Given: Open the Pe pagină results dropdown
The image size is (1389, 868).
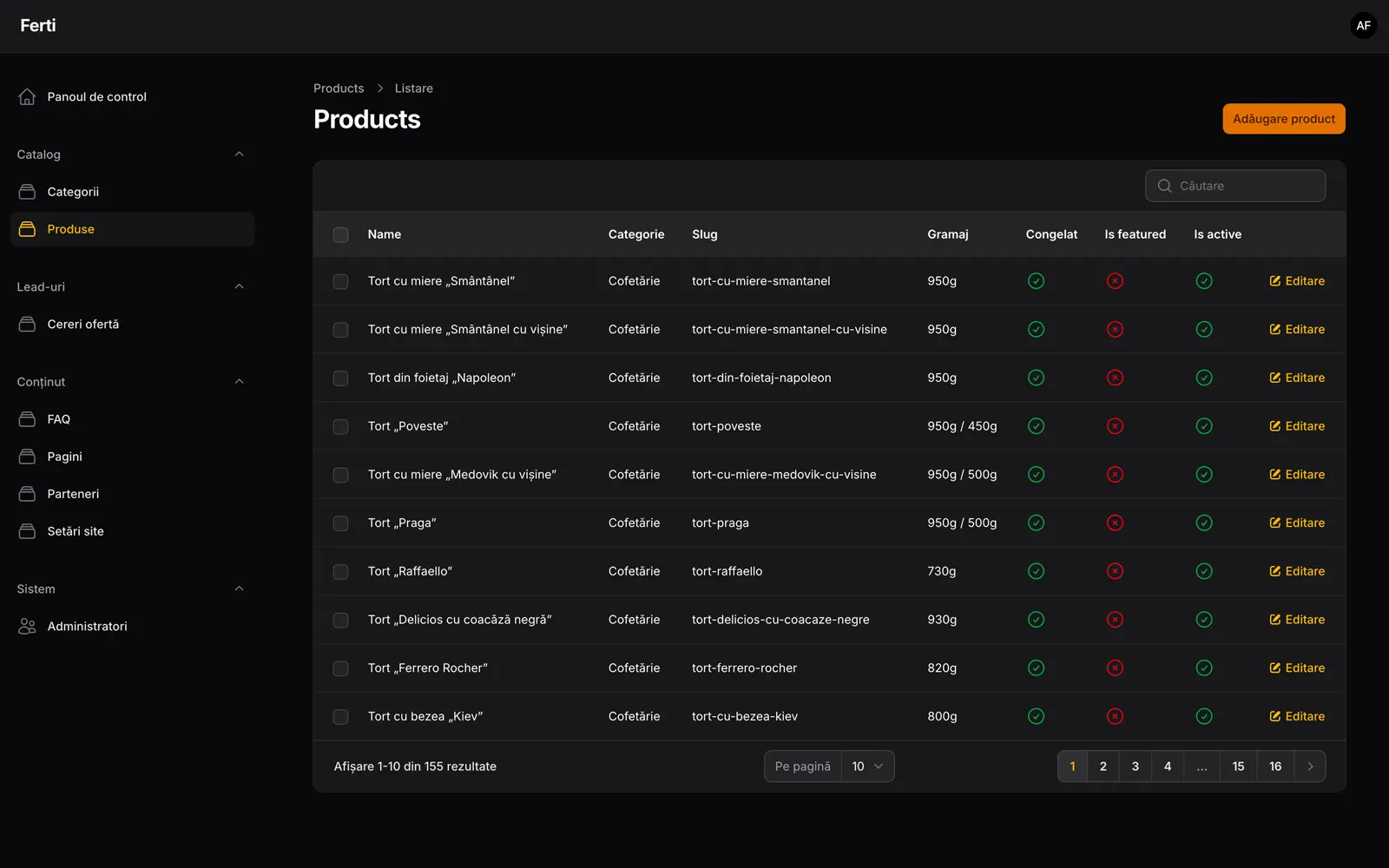Looking at the screenshot, I should [867, 766].
